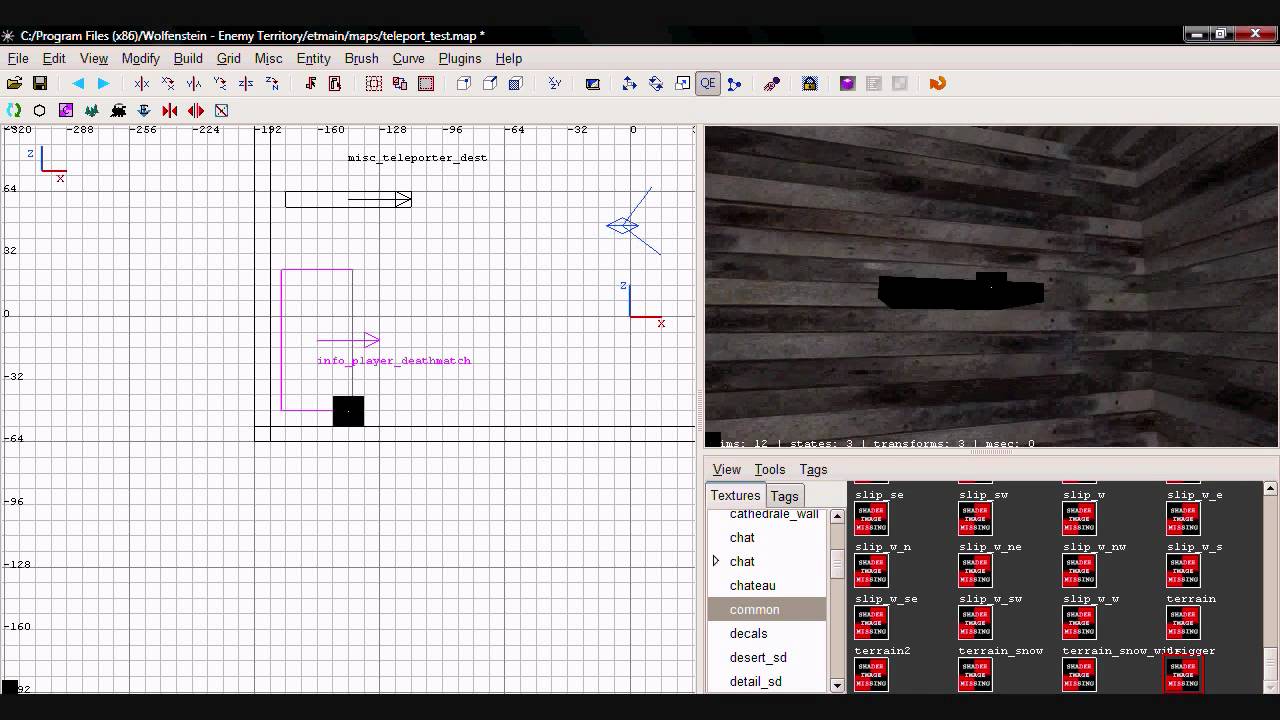Select the common texture folder
This screenshot has width=1280, height=720.
767,609
